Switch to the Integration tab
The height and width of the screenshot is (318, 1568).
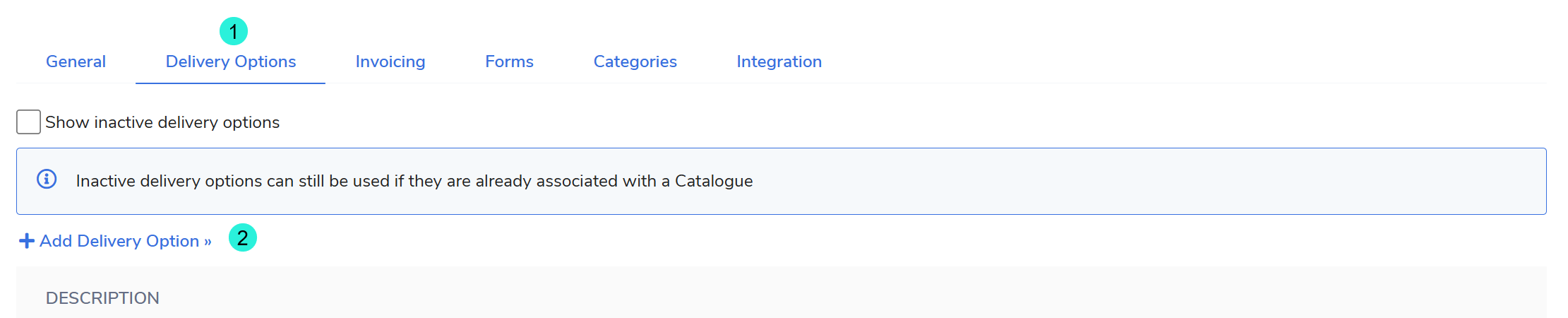pos(779,61)
